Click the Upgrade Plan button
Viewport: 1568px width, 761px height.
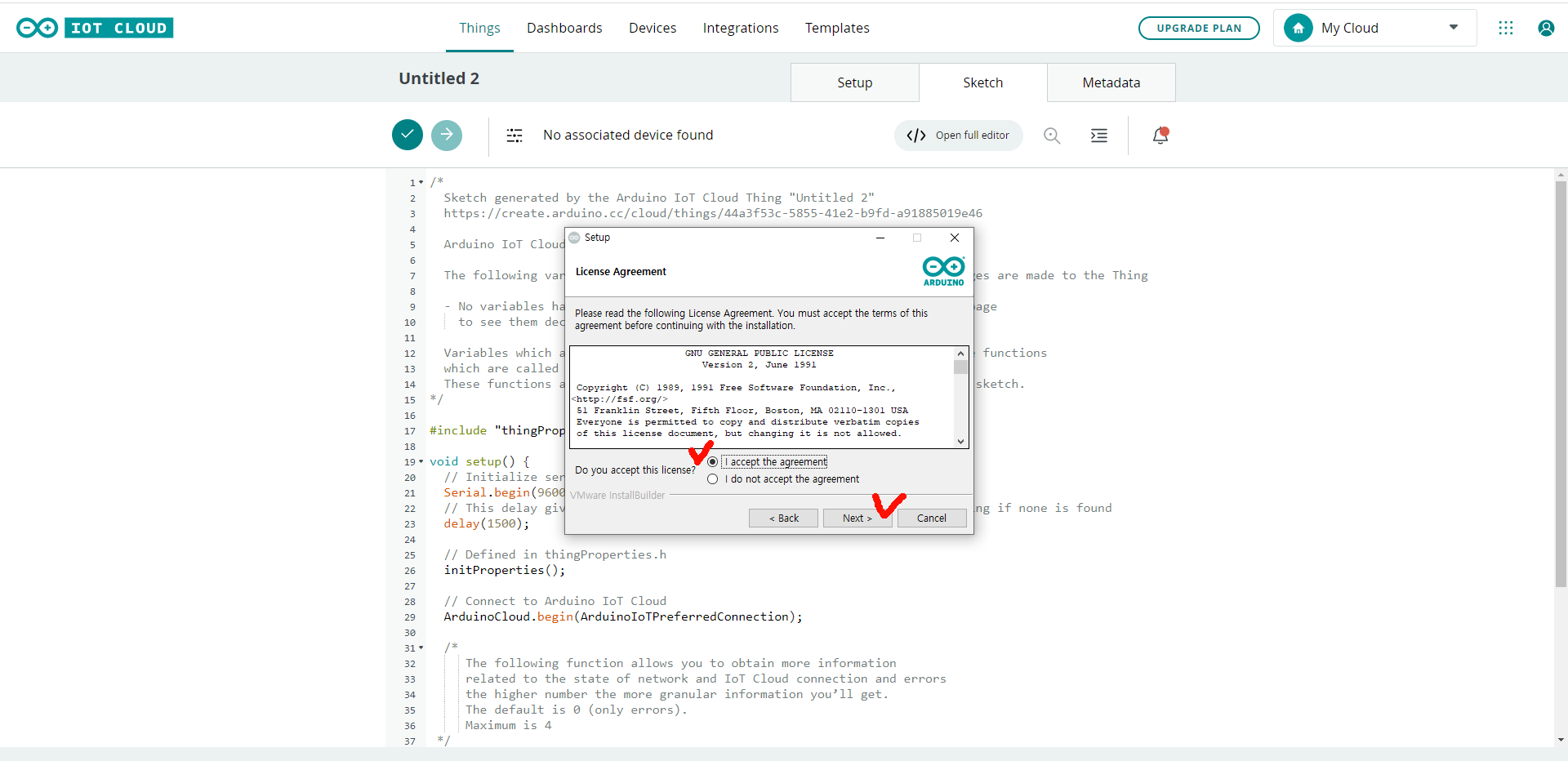pos(1199,28)
